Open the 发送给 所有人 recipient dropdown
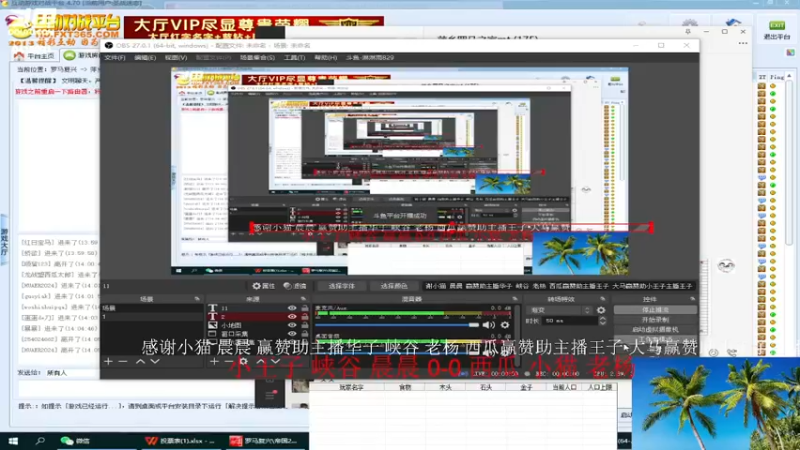 pyautogui.click(x=71, y=373)
